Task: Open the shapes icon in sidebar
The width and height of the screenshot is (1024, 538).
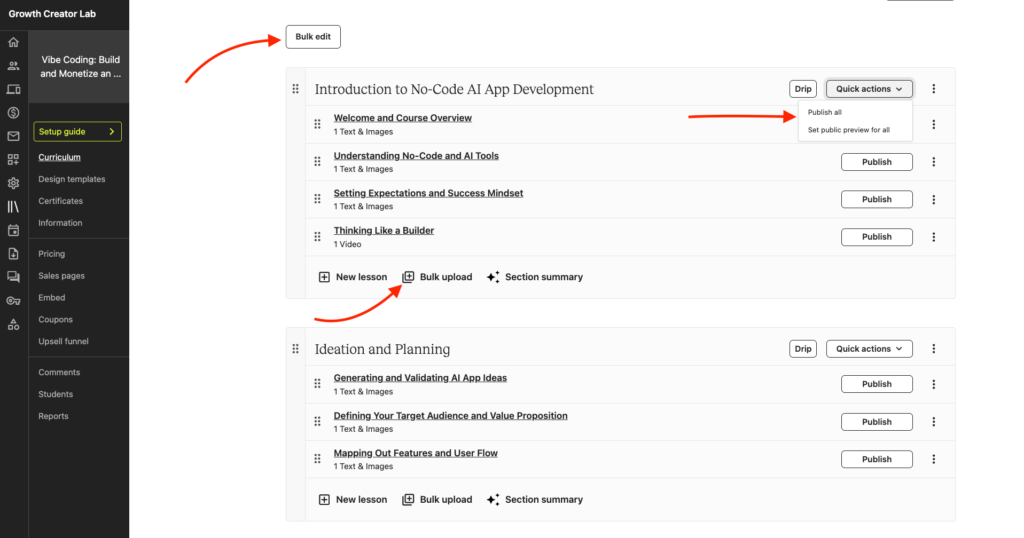Action: tap(13, 324)
